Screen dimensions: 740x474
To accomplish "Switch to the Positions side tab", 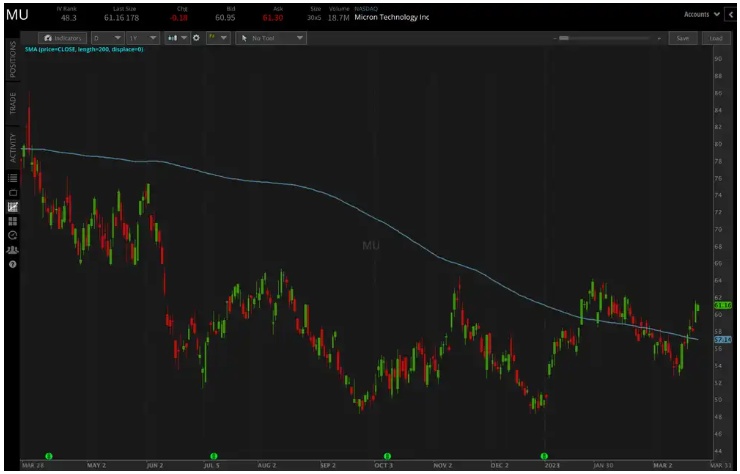I will (x=13, y=60).
